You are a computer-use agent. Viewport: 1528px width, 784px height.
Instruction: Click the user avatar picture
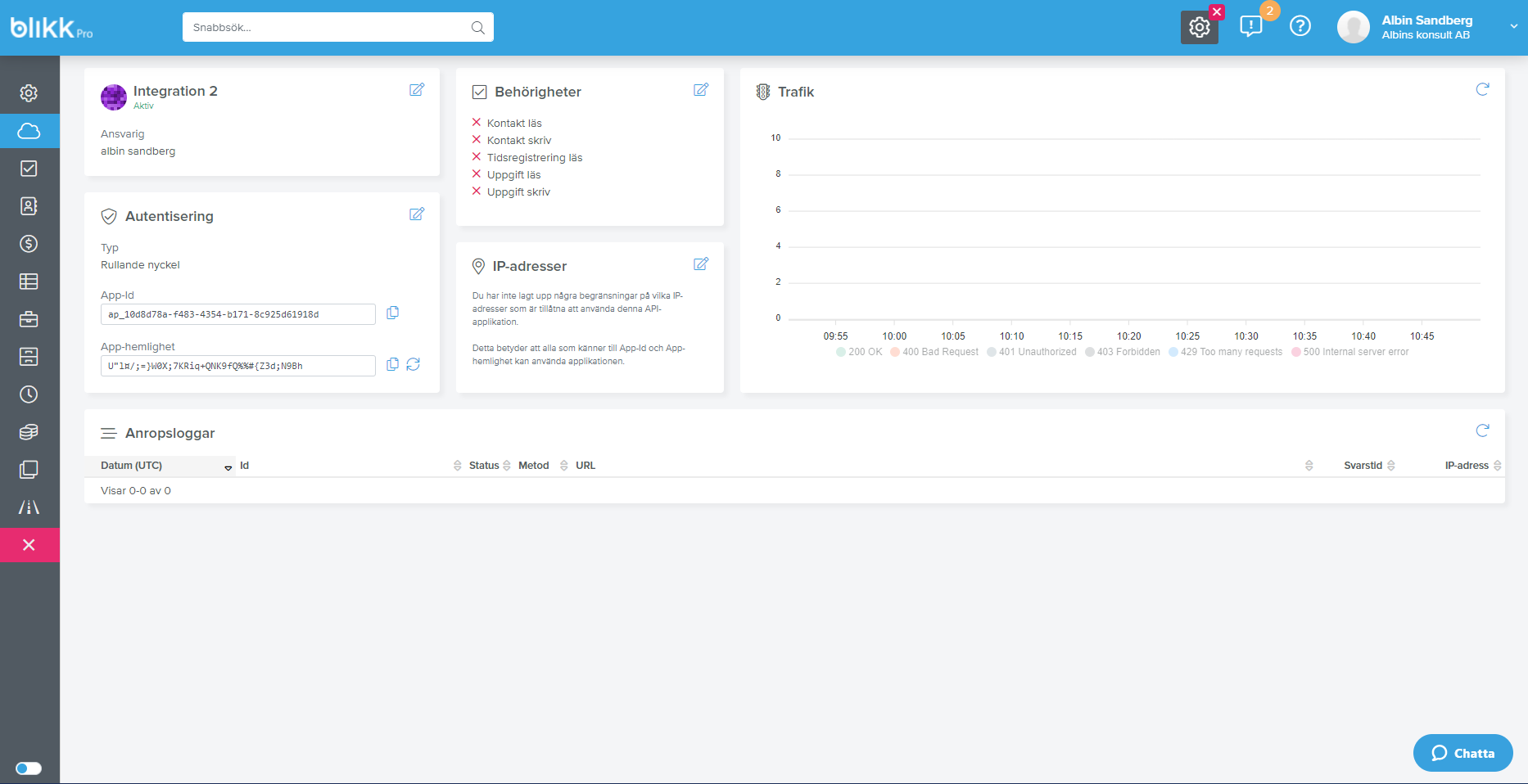(x=1354, y=27)
